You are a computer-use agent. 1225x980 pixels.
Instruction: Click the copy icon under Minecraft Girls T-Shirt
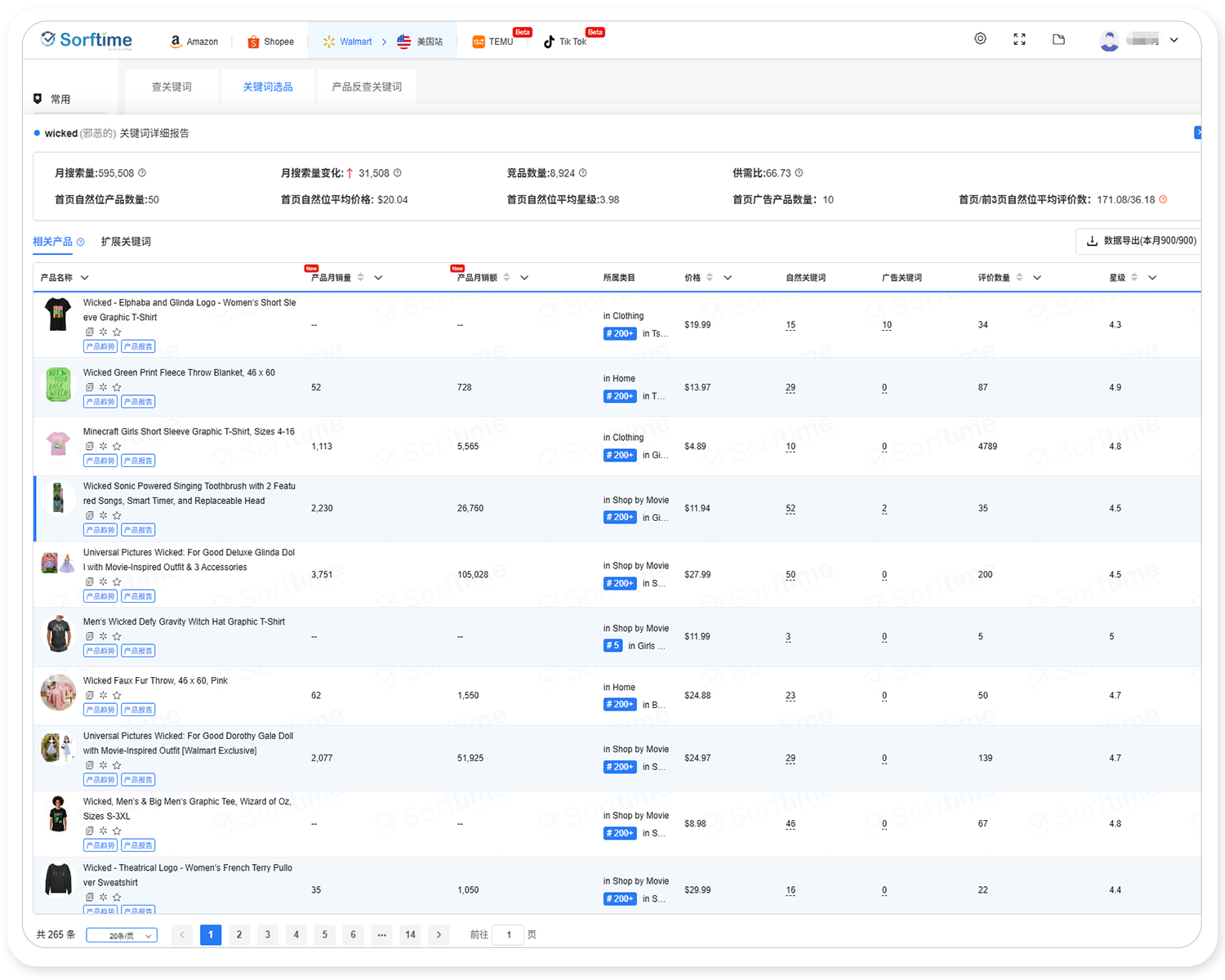click(x=90, y=446)
